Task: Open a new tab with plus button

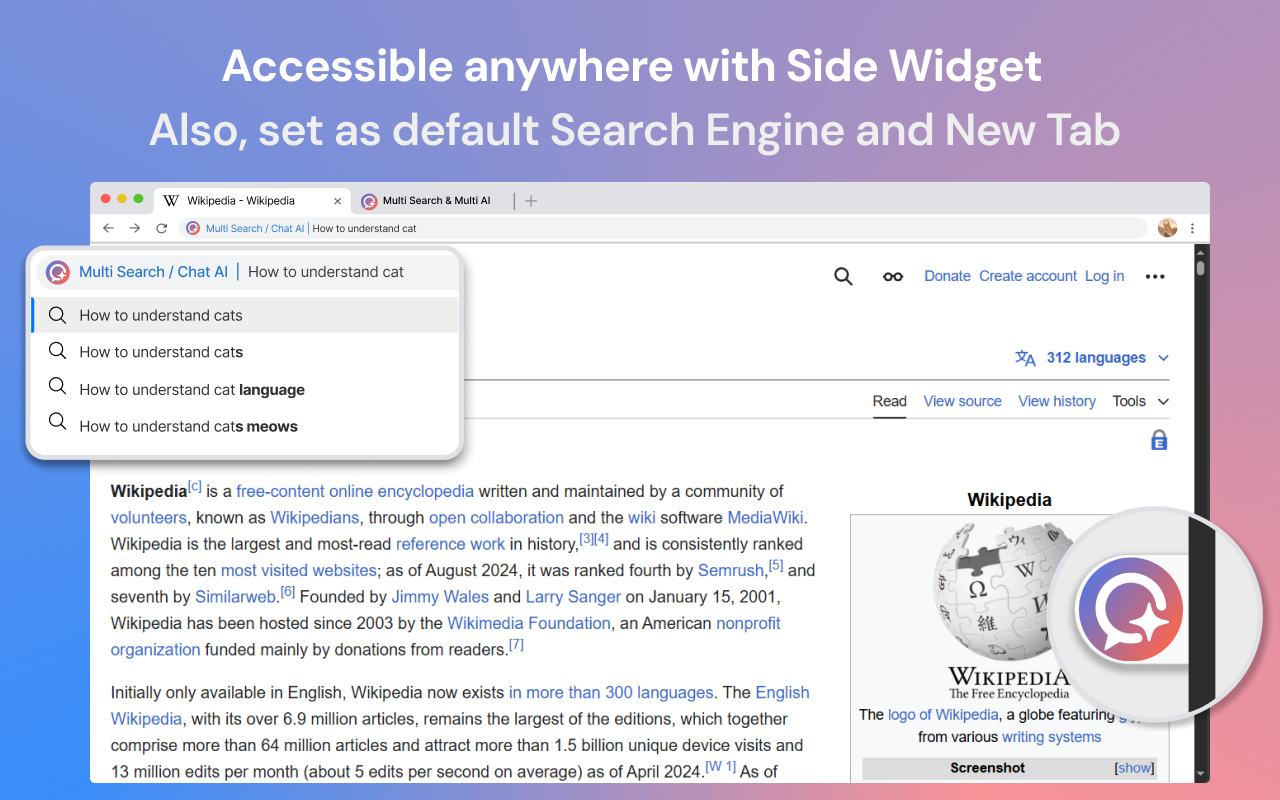Action: tap(531, 201)
